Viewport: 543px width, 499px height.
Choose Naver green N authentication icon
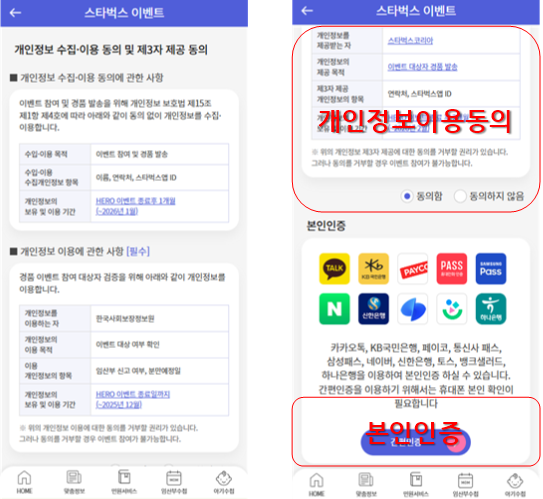click(x=334, y=309)
